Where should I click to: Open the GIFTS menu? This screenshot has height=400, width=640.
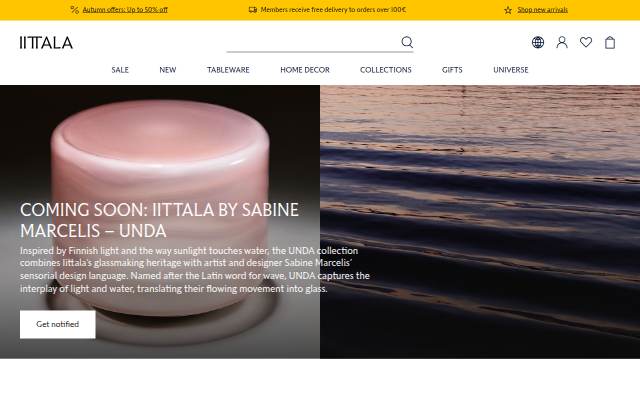[452, 70]
